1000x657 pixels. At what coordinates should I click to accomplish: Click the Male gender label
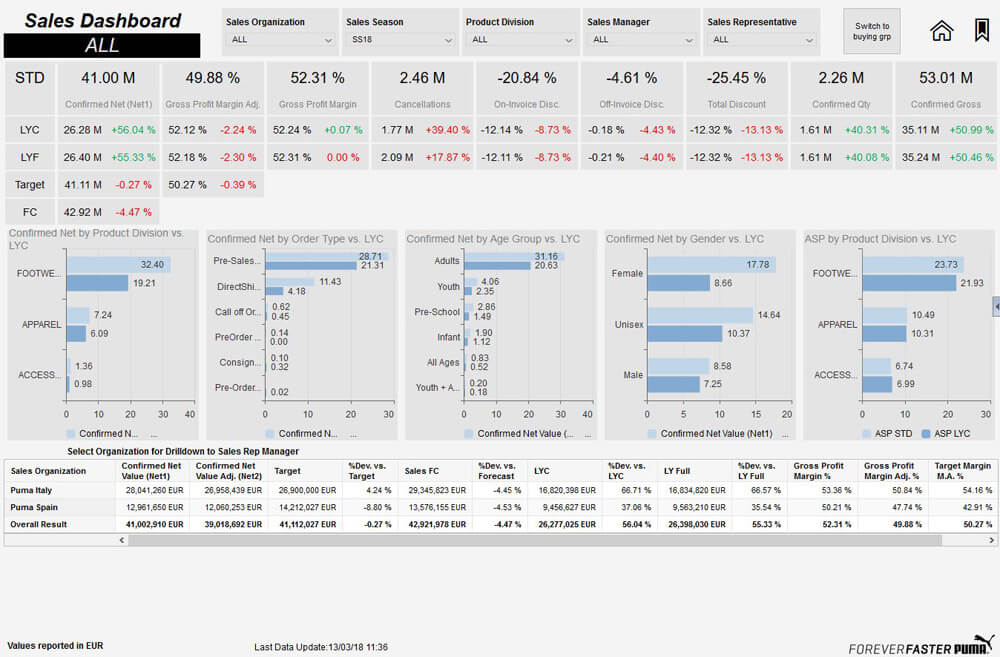633,375
